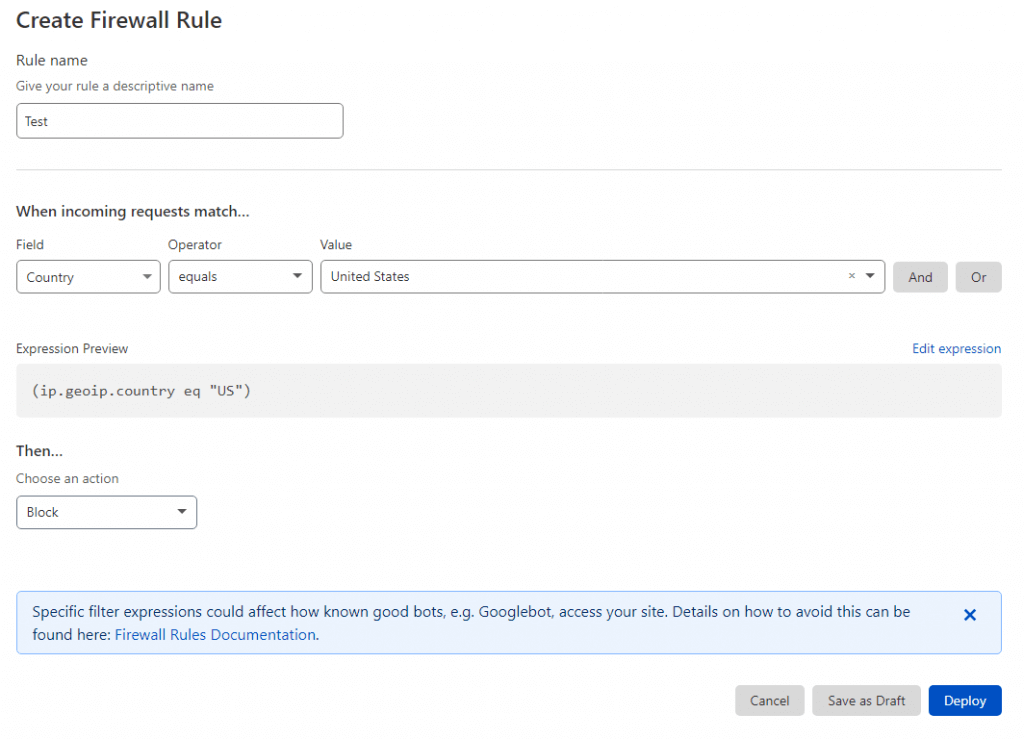Add an And condition to rule
This screenshot has width=1024, height=739.
tap(920, 277)
